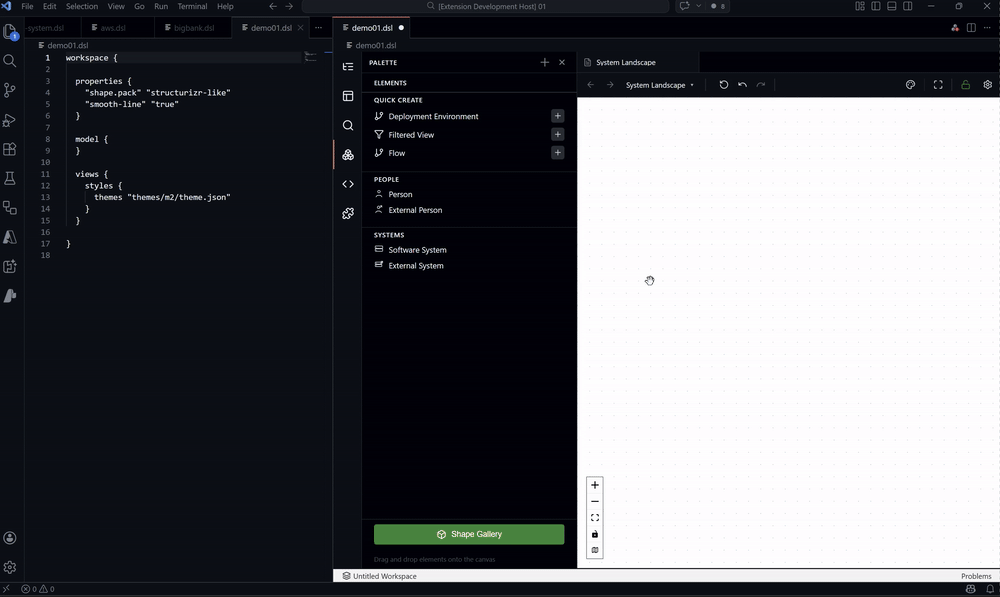Open errors and warnings in status bar
The image size is (1000, 597).
38,589
